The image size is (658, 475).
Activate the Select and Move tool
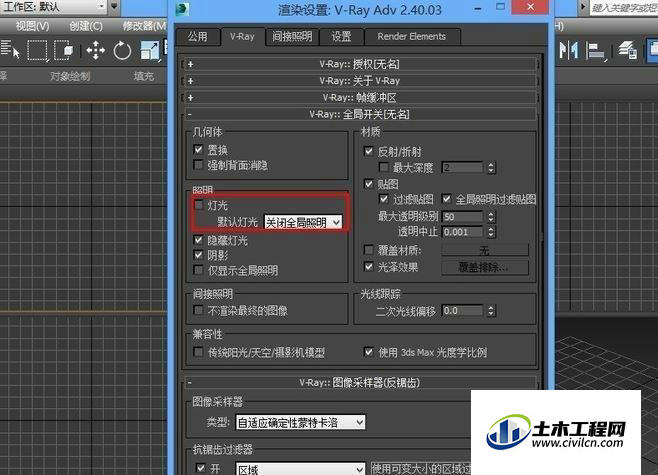pos(96,50)
